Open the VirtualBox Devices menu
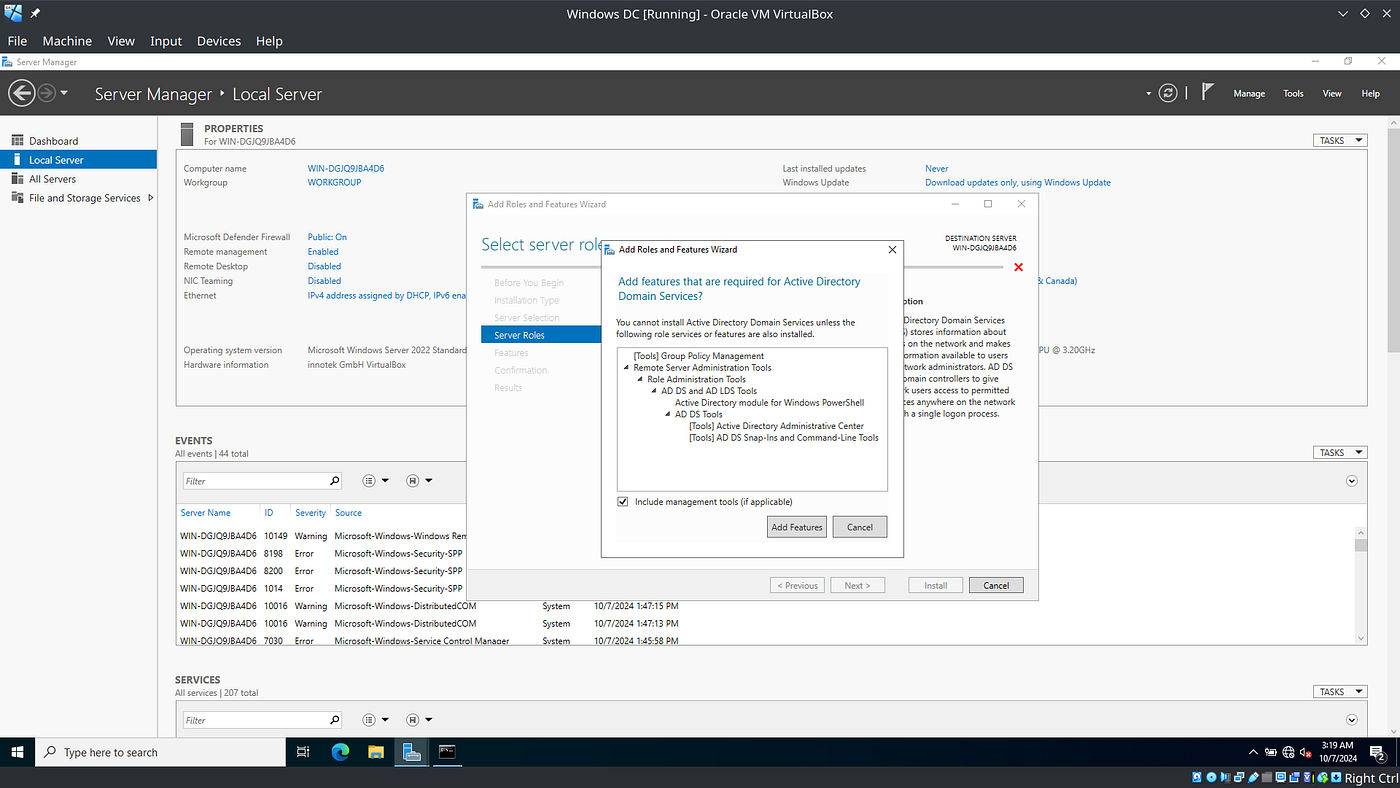This screenshot has width=1400, height=788. pyautogui.click(x=219, y=41)
